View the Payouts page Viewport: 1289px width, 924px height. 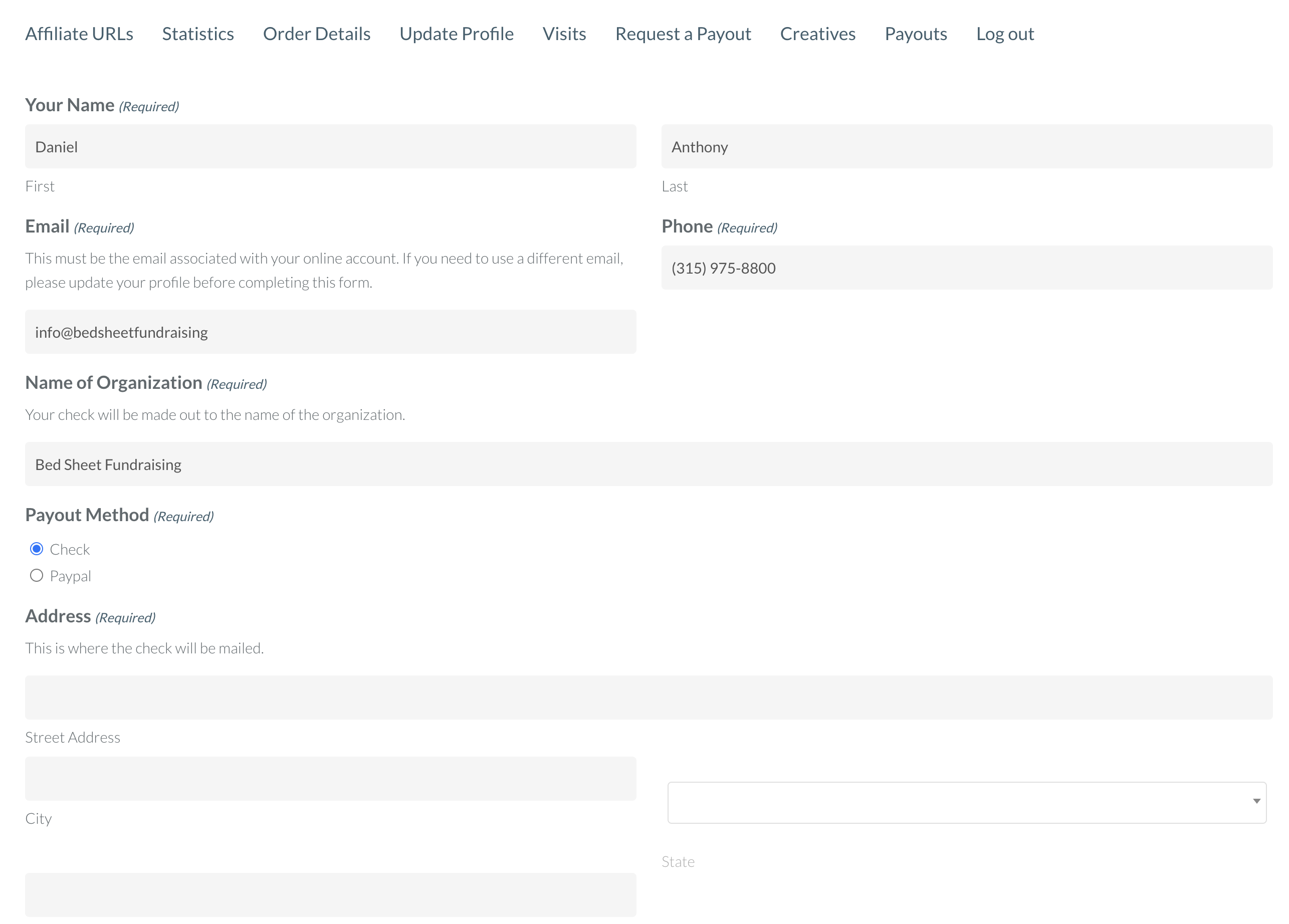click(916, 34)
